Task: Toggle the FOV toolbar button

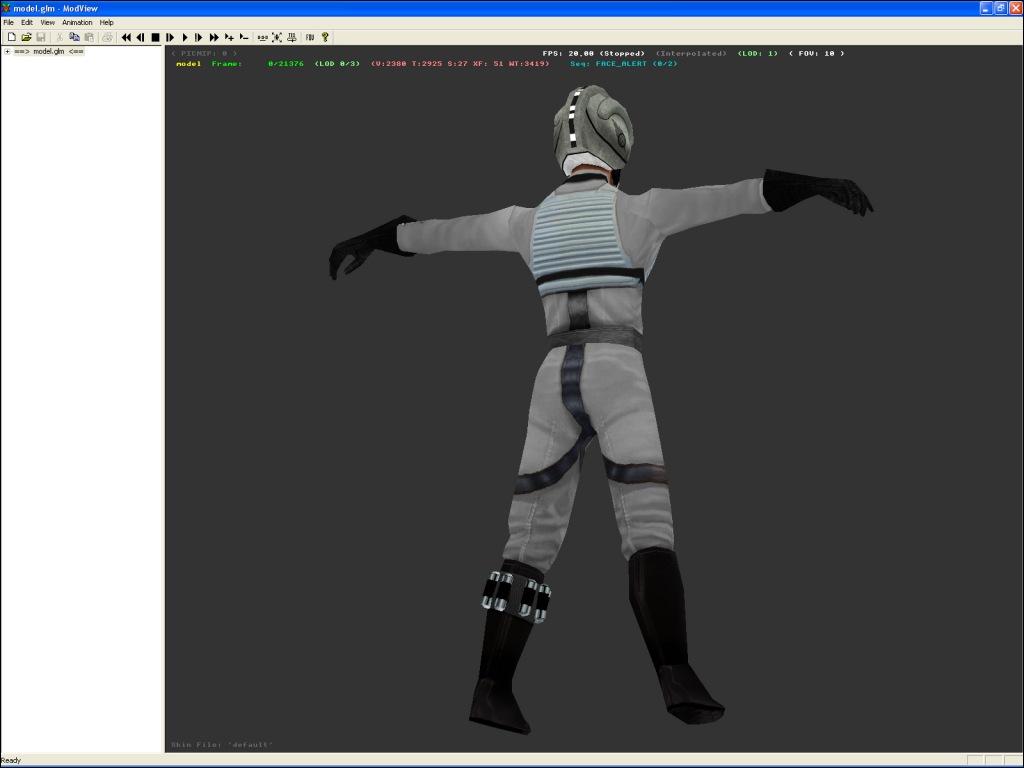Action: pos(310,37)
